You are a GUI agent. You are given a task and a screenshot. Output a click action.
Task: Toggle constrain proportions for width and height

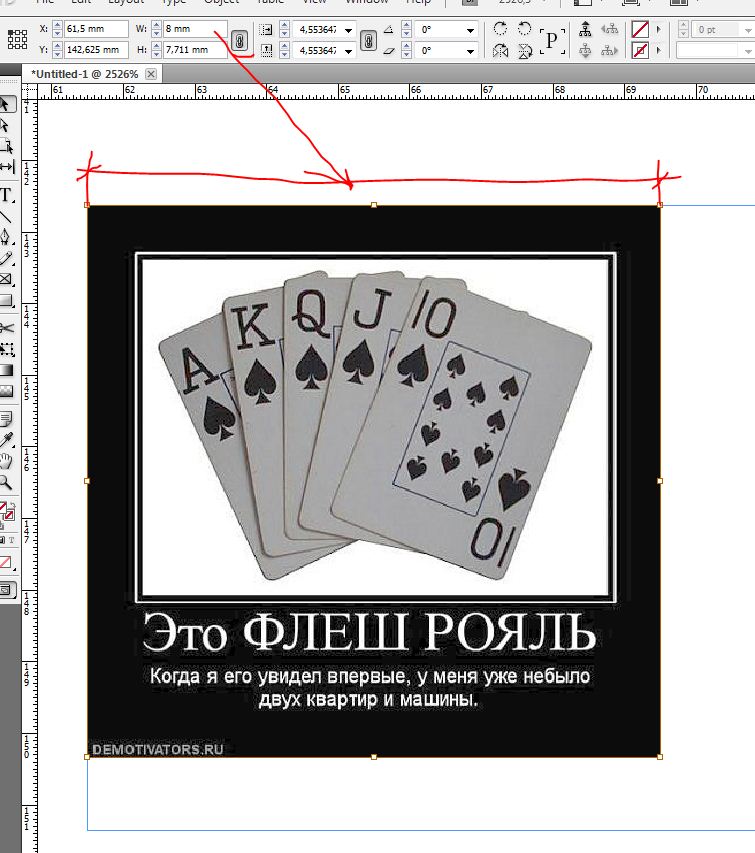[240, 40]
